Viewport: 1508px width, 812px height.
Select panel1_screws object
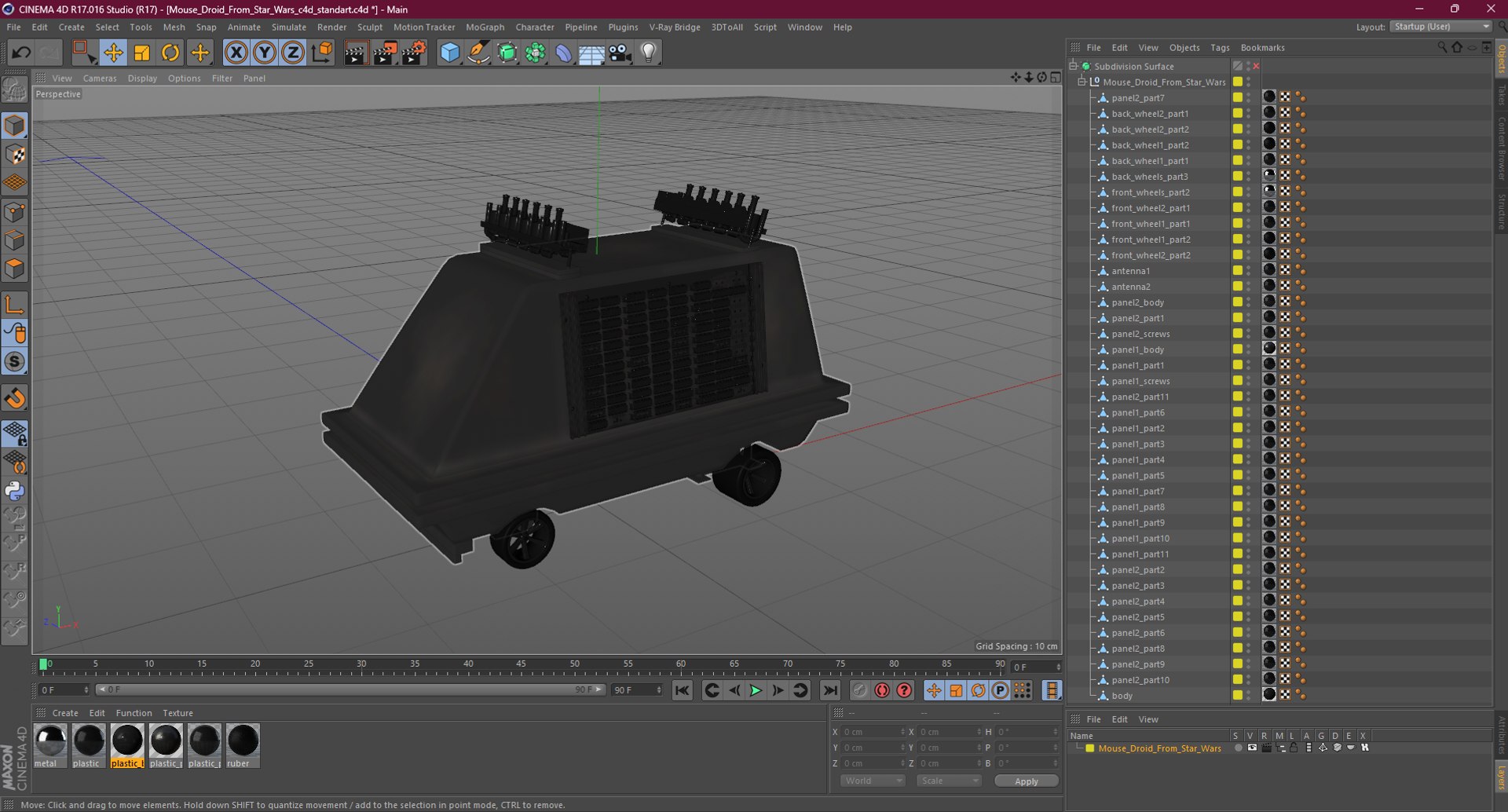coord(1140,381)
